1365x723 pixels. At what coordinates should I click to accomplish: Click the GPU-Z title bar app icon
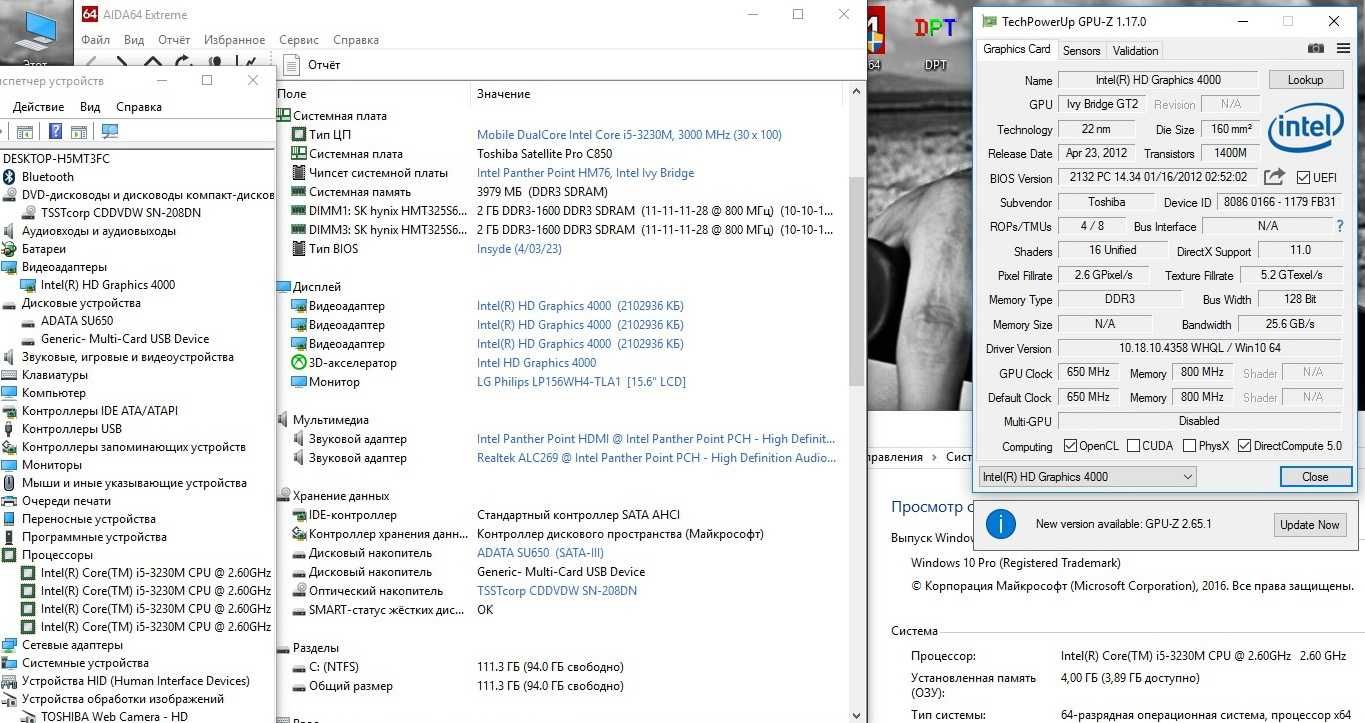990,21
